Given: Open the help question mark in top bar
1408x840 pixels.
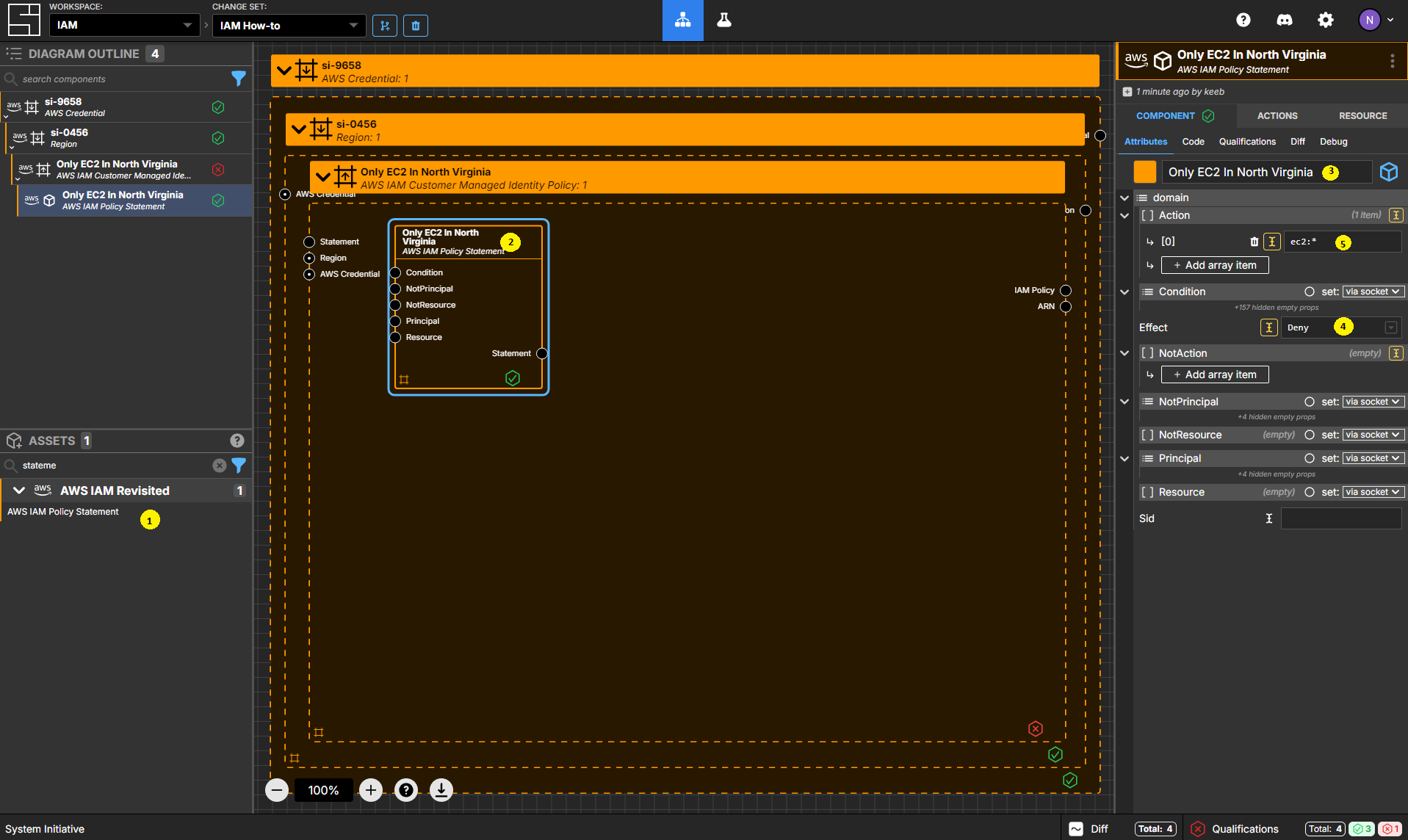Looking at the screenshot, I should tap(1243, 21).
